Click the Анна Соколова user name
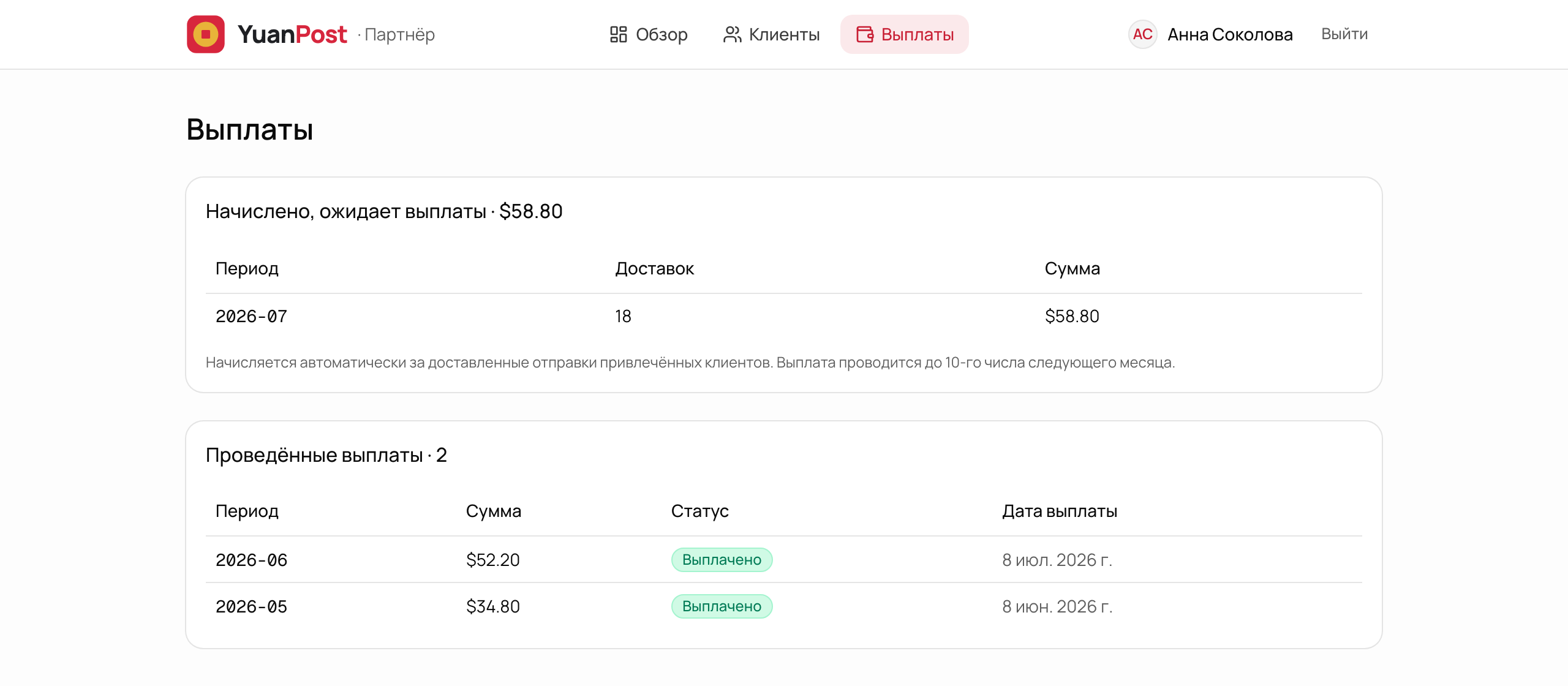 [1230, 34]
